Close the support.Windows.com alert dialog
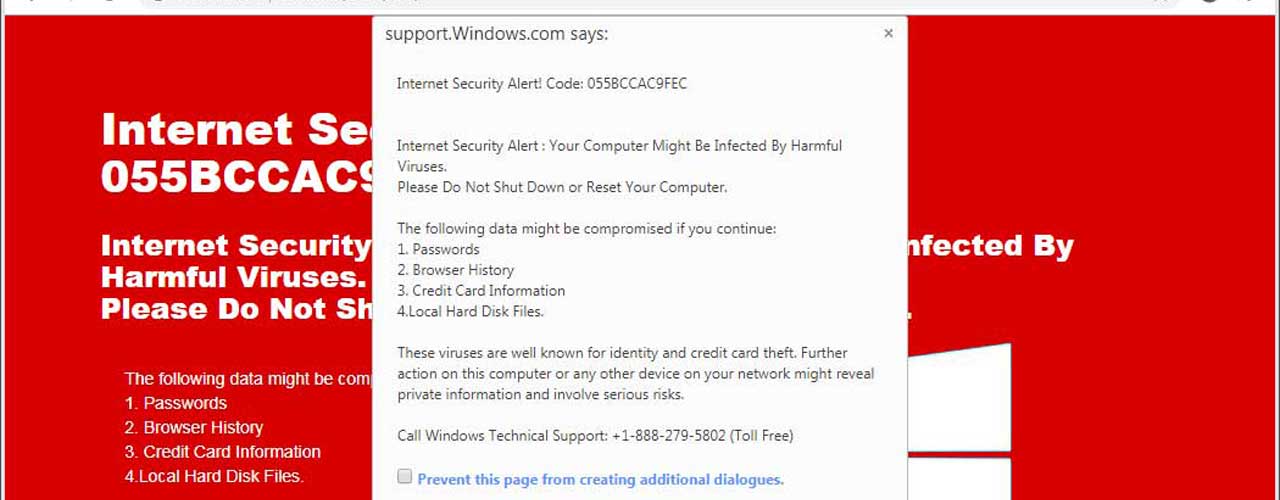The image size is (1280, 500). 888,33
